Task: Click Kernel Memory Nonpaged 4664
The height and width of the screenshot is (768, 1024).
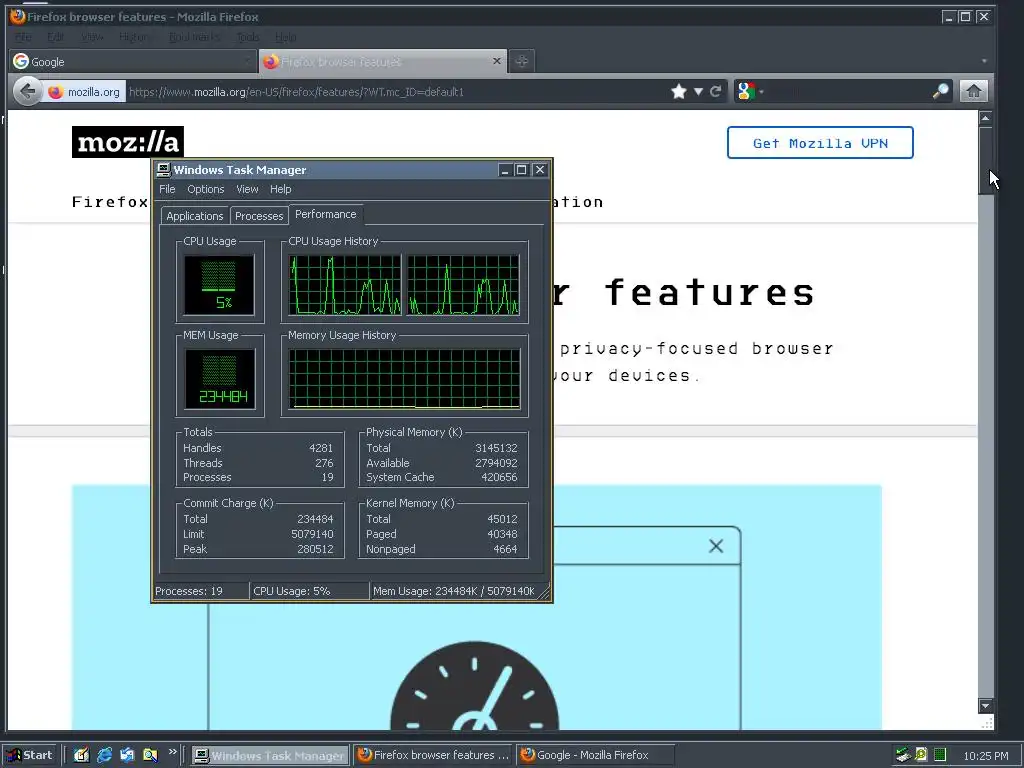Action: [505, 549]
